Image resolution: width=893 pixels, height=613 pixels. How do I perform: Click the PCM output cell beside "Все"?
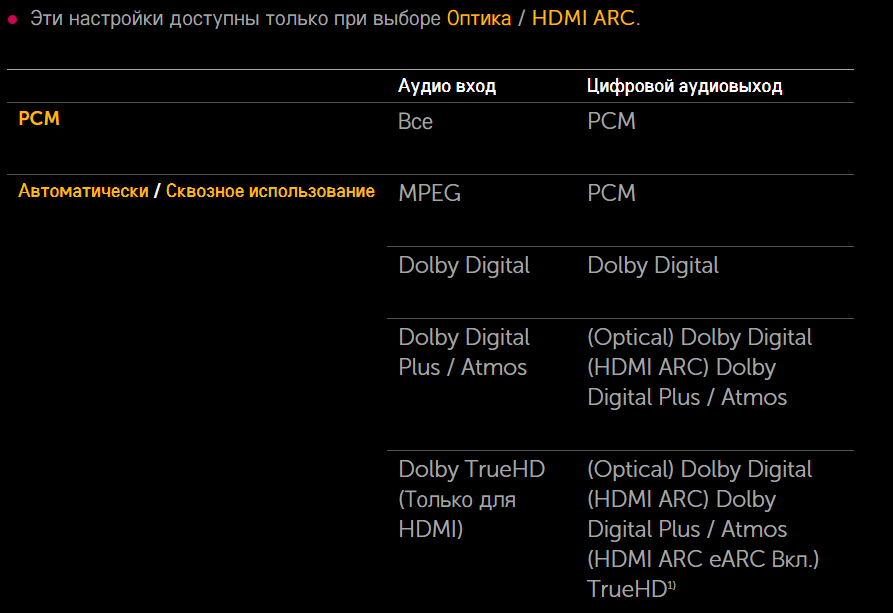(611, 121)
